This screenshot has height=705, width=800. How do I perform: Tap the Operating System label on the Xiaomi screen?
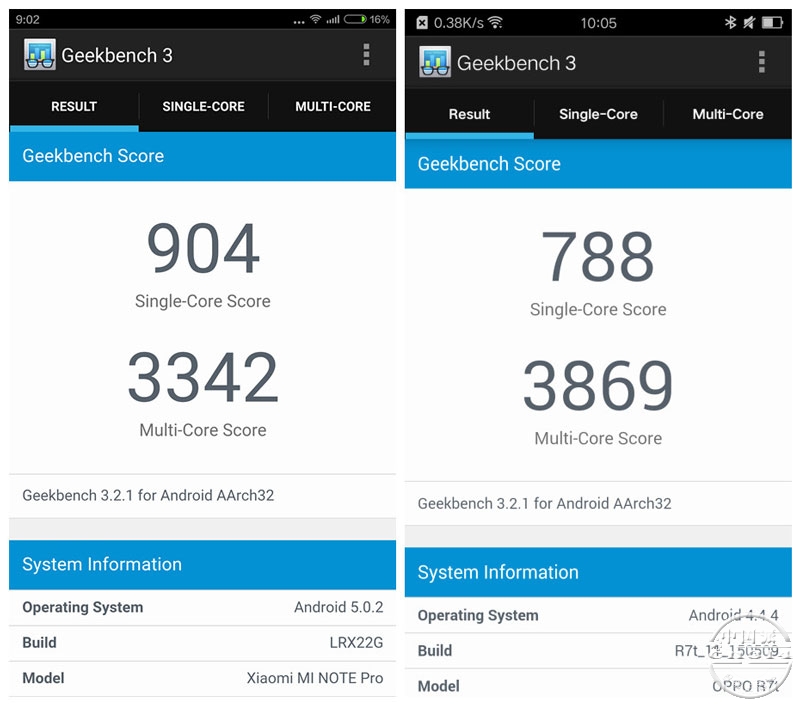pyautogui.click(x=83, y=608)
